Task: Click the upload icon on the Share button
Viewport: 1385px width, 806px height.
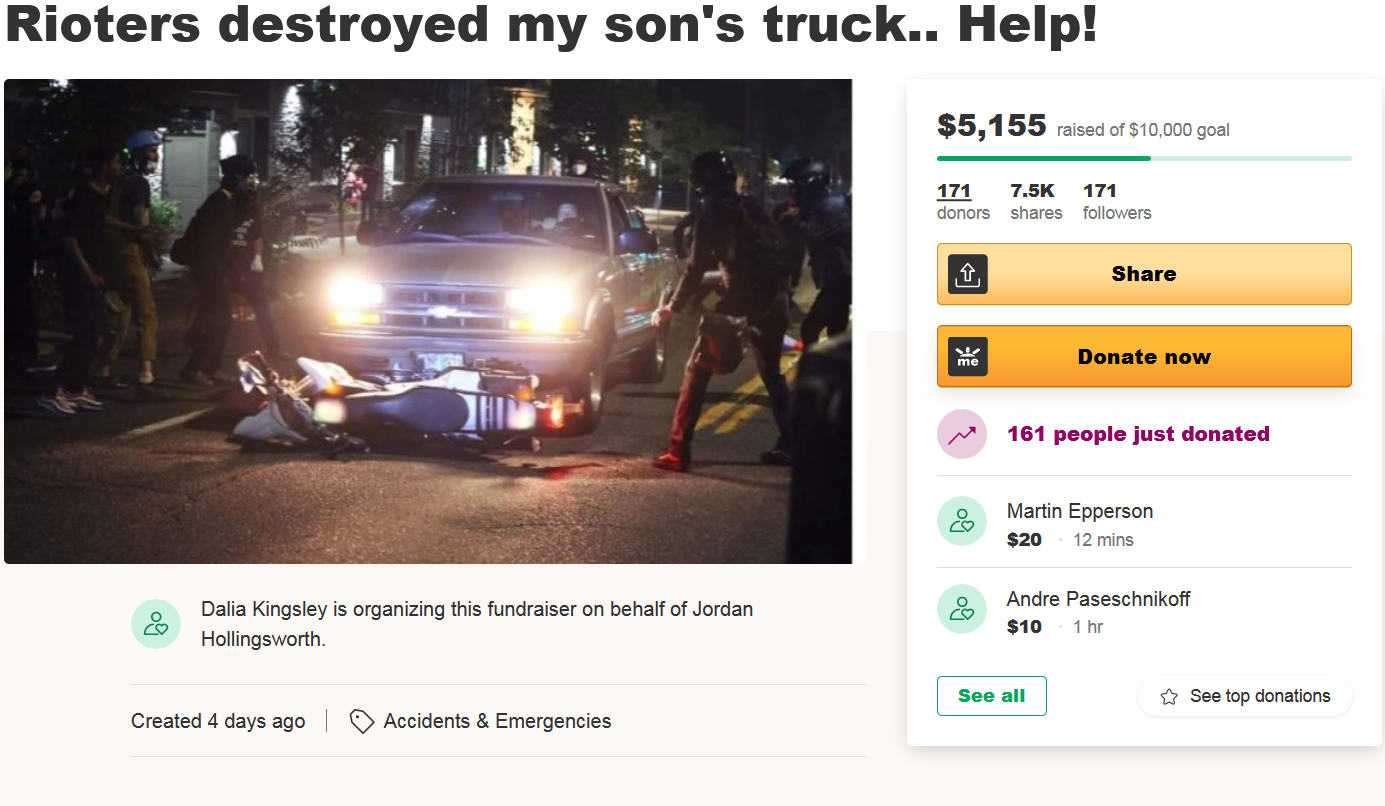Action: 967,274
